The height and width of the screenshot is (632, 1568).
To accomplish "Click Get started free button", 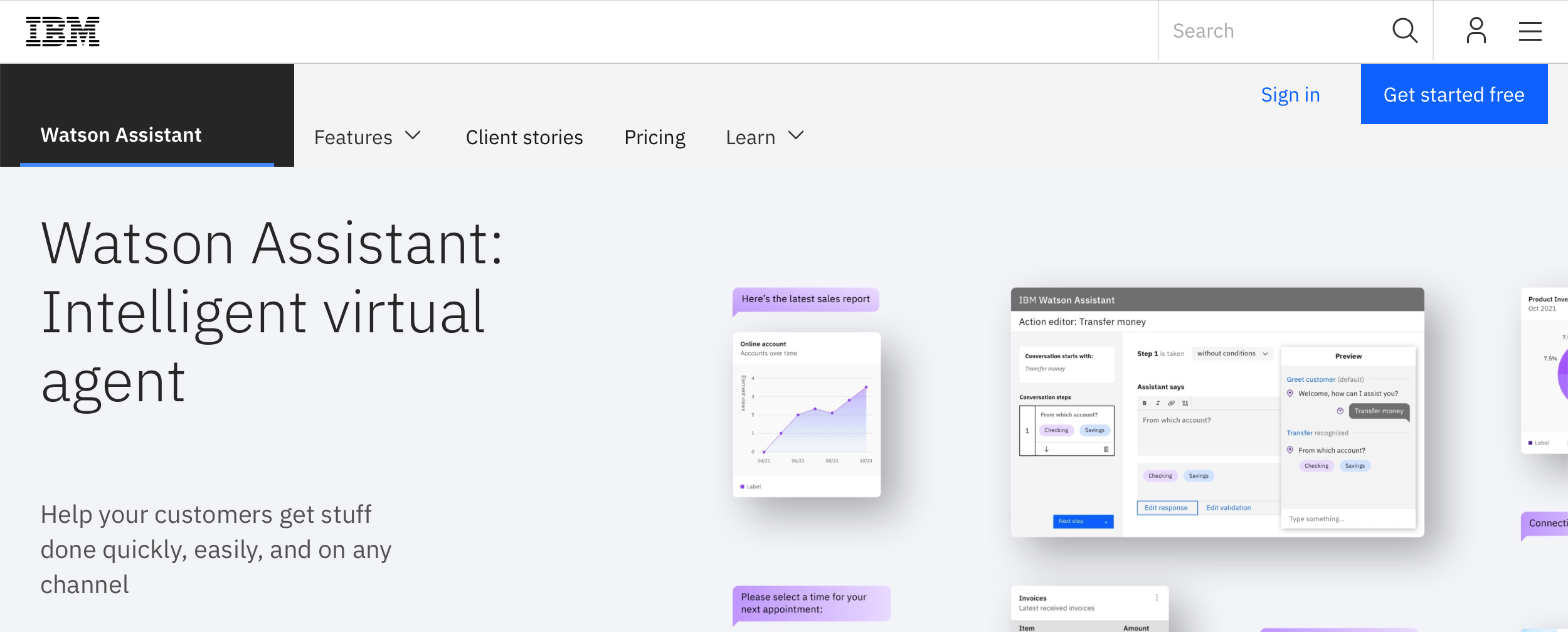I will coord(1454,94).
